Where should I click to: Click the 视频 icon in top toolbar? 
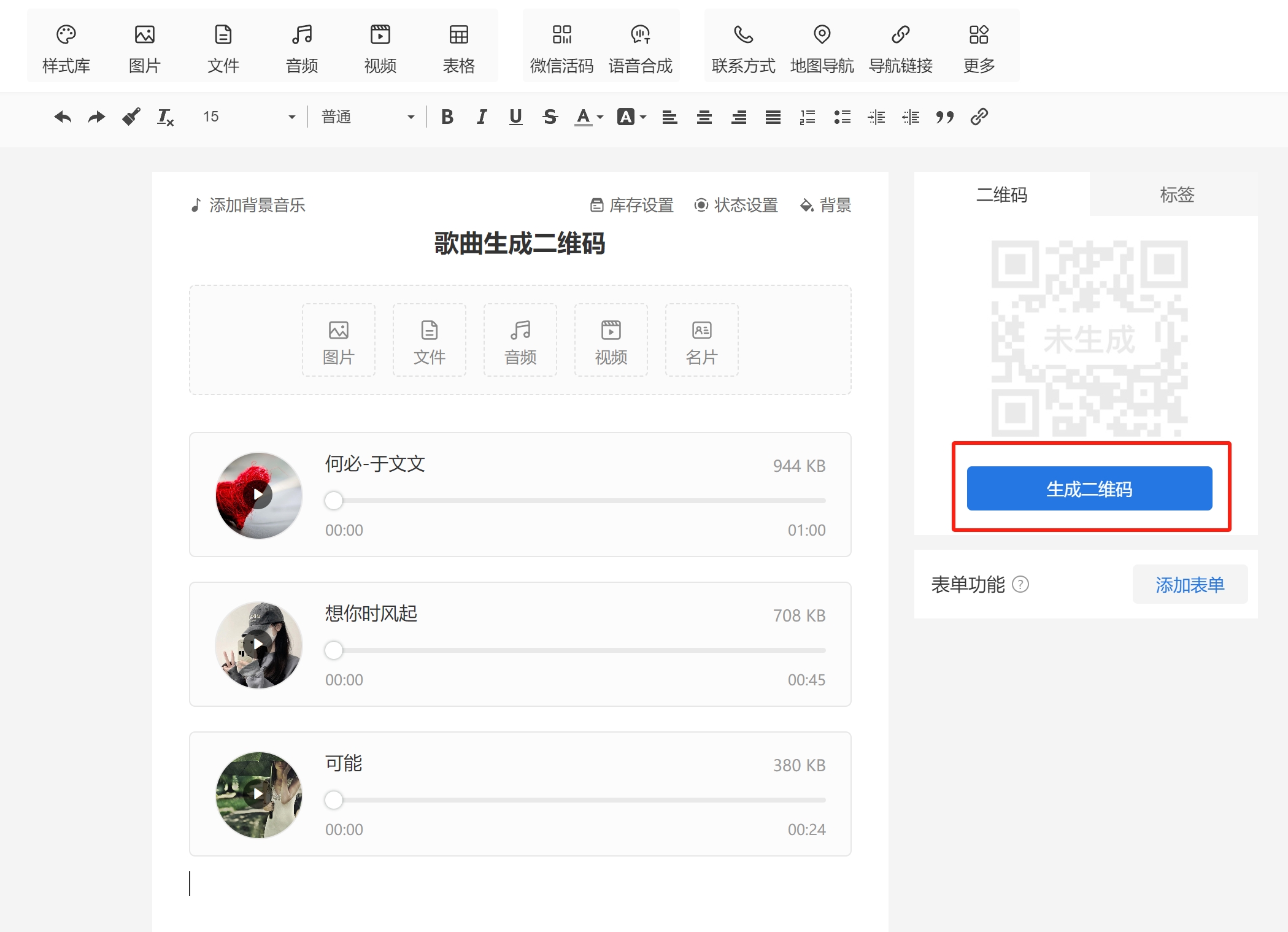coord(380,48)
